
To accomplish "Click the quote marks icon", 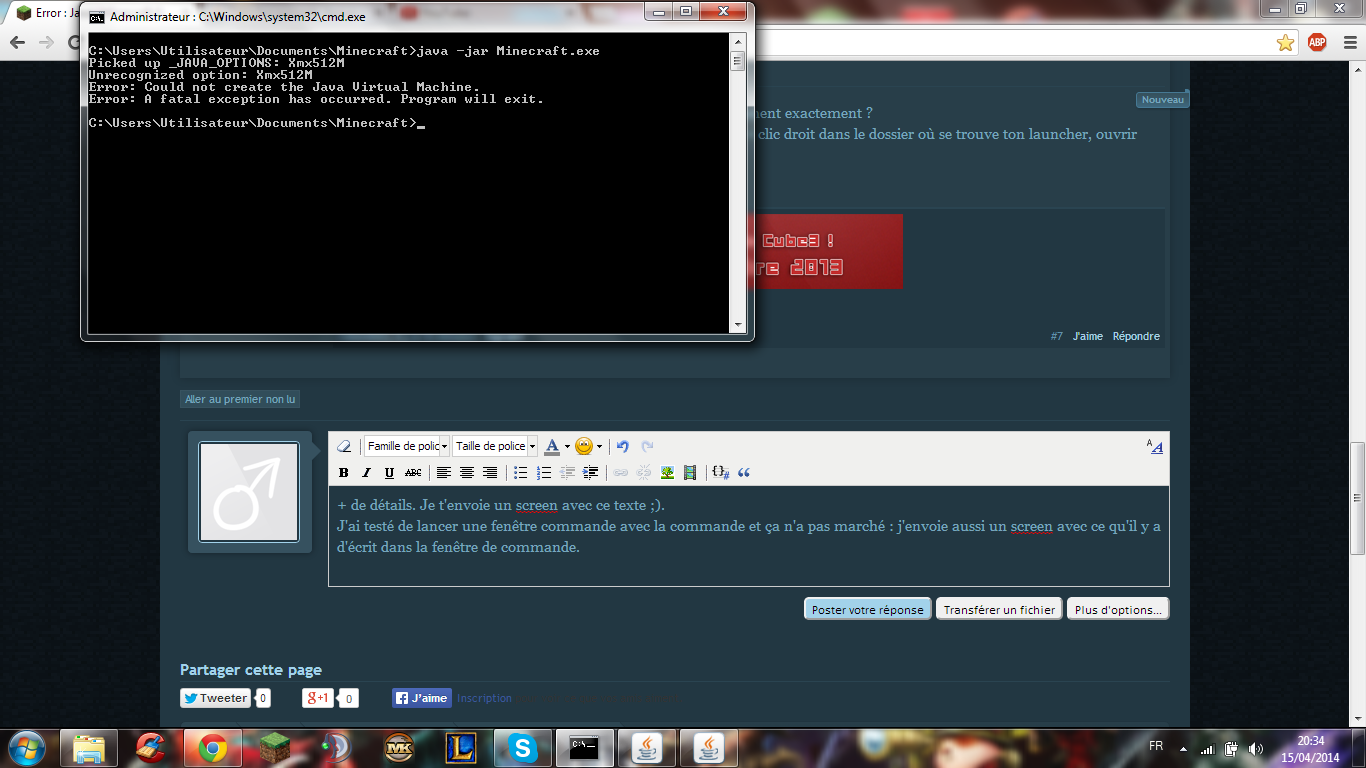I will coord(743,473).
